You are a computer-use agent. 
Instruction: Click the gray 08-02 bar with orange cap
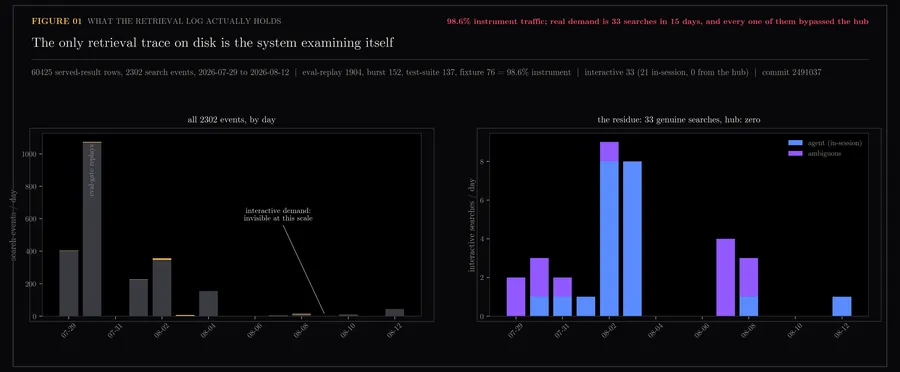coord(162,288)
